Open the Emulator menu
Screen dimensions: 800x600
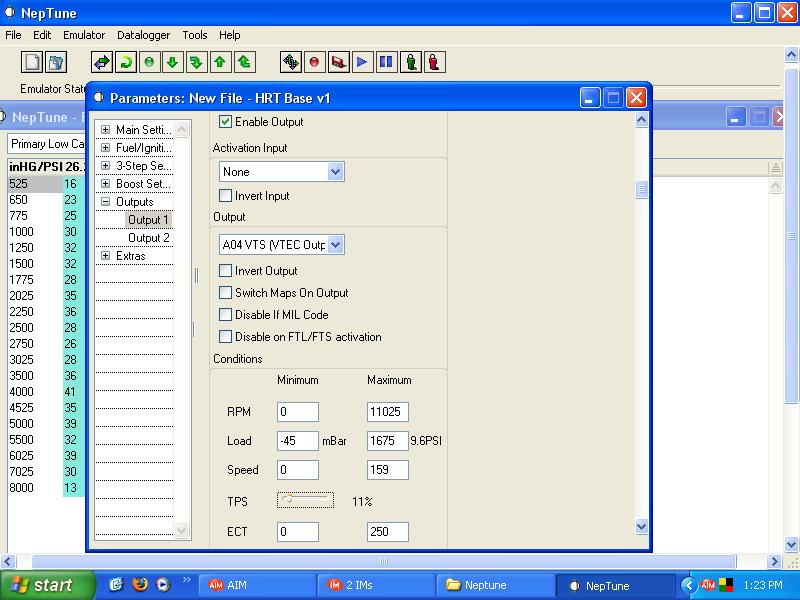point(84,35)
